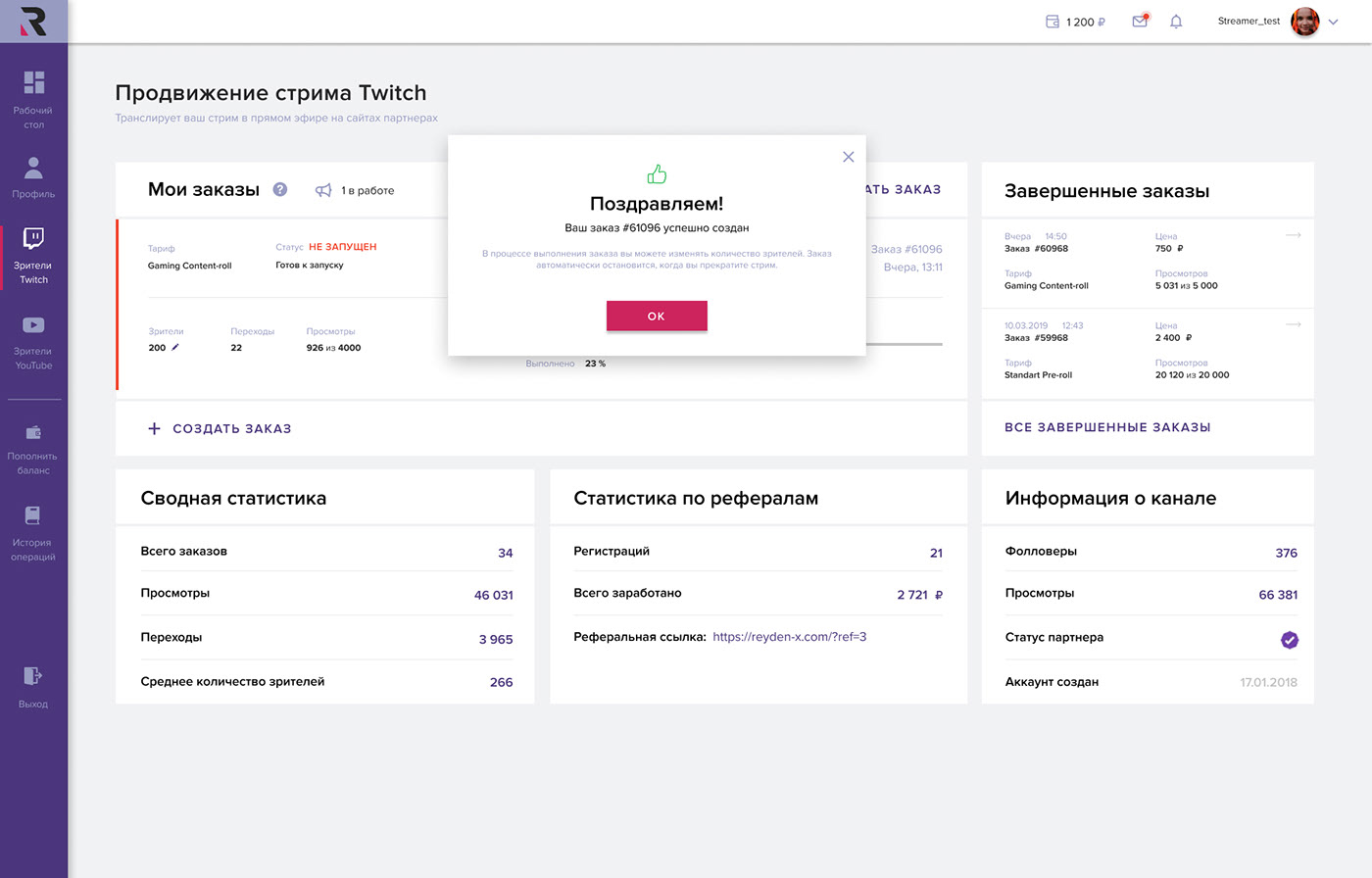The height and width of the screenshot is (878, 1372).
Task: Click the account creation date 17.01.2018
Action: [x=1268, y=682]
